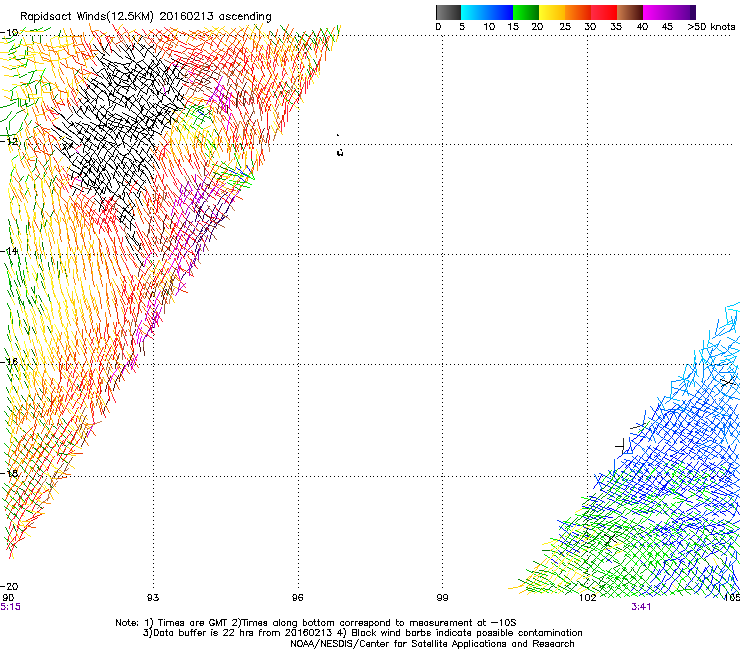
Task: Click the '-18' latitude axis label
Action: point(9,473)
